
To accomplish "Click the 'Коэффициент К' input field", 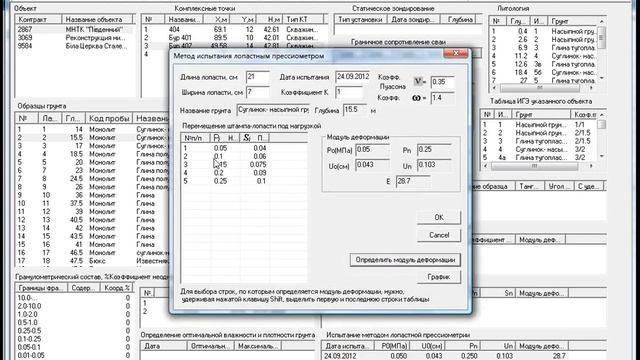I will pos(349,92).
